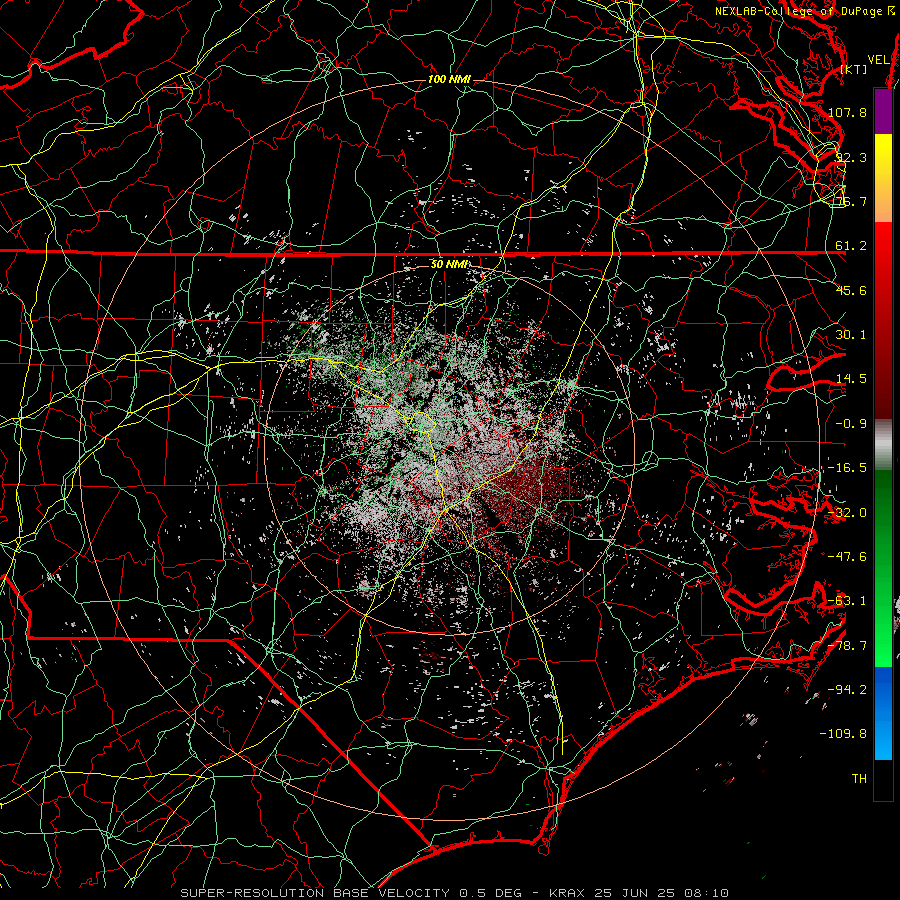Click the TH label on the scale
This screenshot has height=900, width=900.
click(859, 779)
